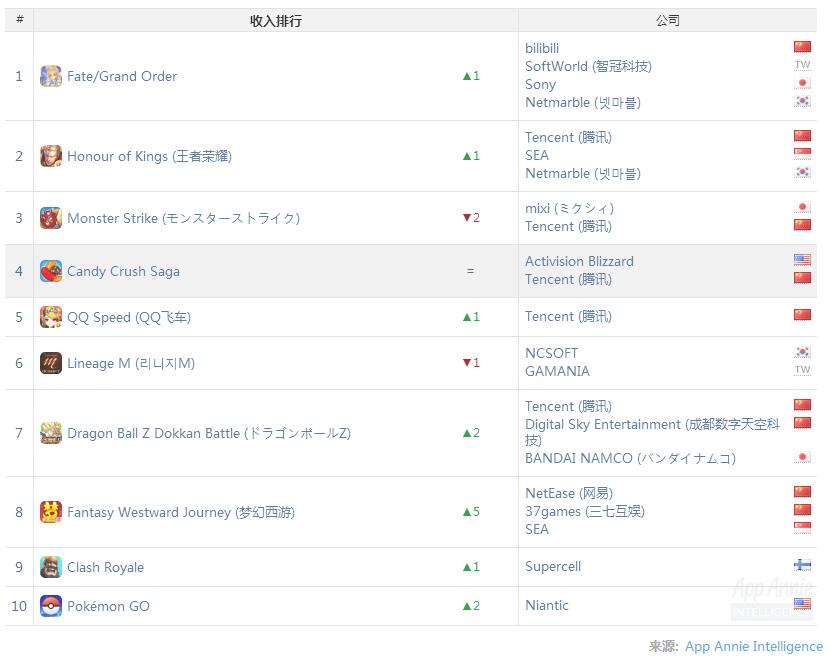830x657 pixels.
Task: Open the NCSOFT company link
Action: pyautogui.click(x=551, y=353)
